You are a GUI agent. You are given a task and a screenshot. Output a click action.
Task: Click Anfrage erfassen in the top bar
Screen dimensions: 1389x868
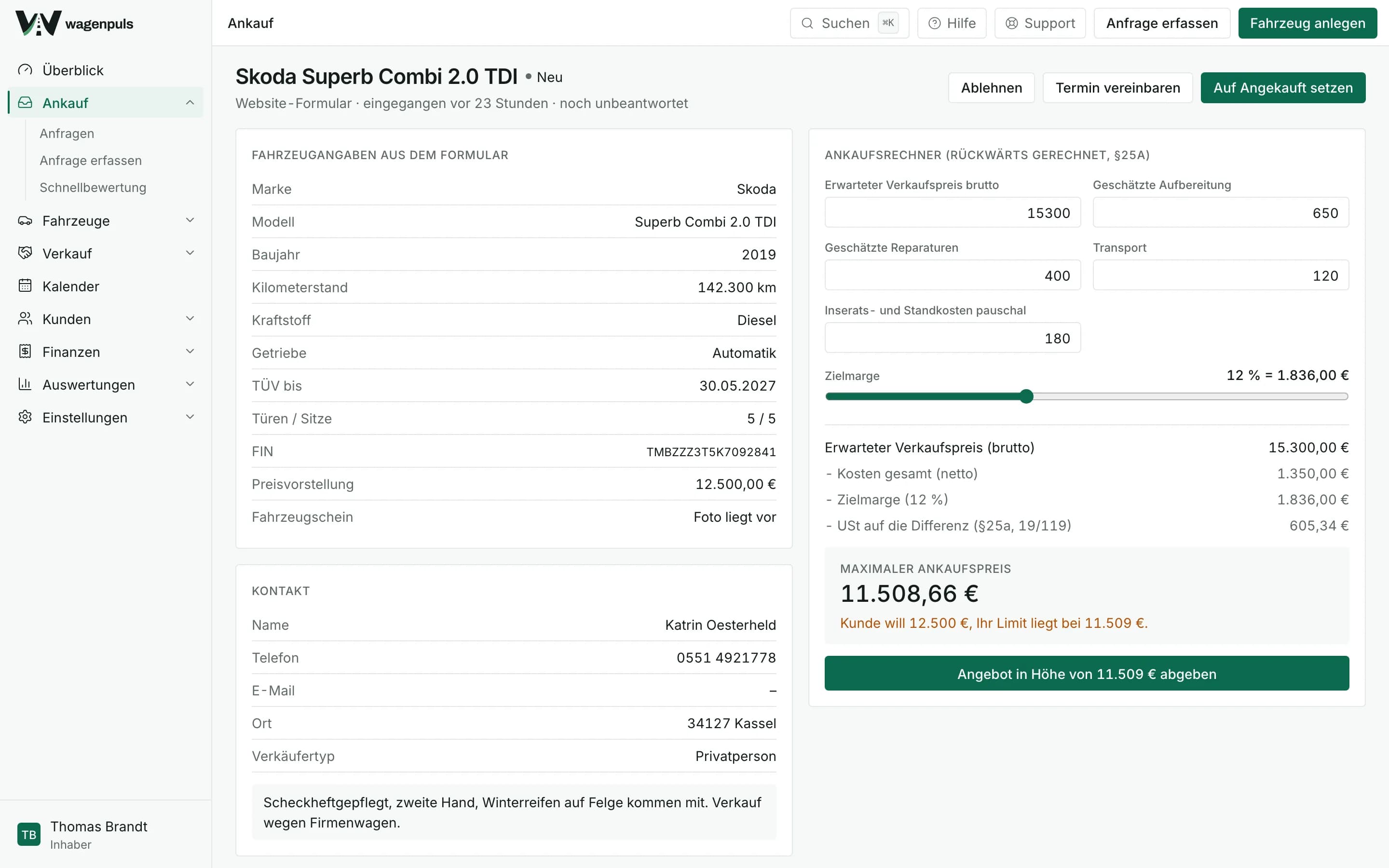(x=1162, y=23)
